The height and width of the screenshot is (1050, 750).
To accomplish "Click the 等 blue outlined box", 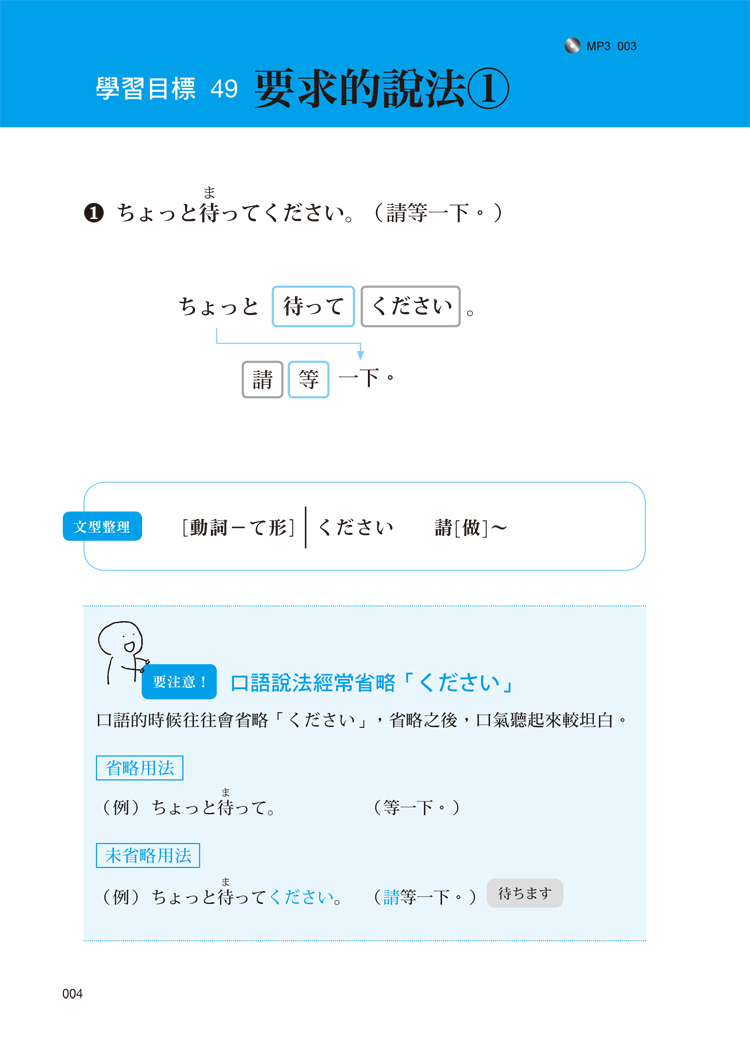I will pos(309,379).
